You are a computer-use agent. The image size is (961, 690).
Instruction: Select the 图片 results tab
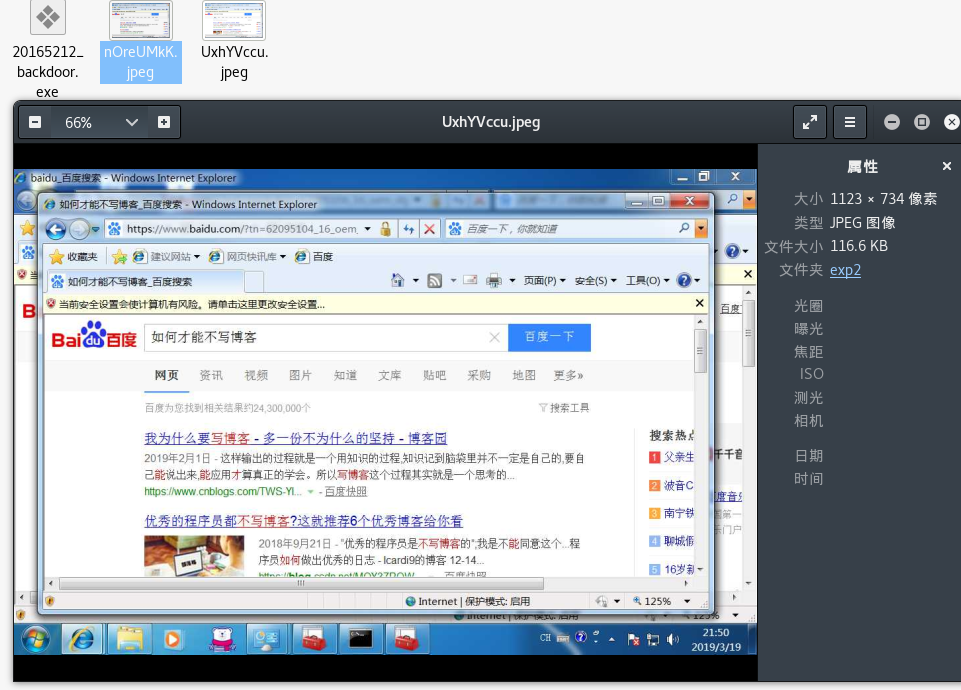point(300,376)
